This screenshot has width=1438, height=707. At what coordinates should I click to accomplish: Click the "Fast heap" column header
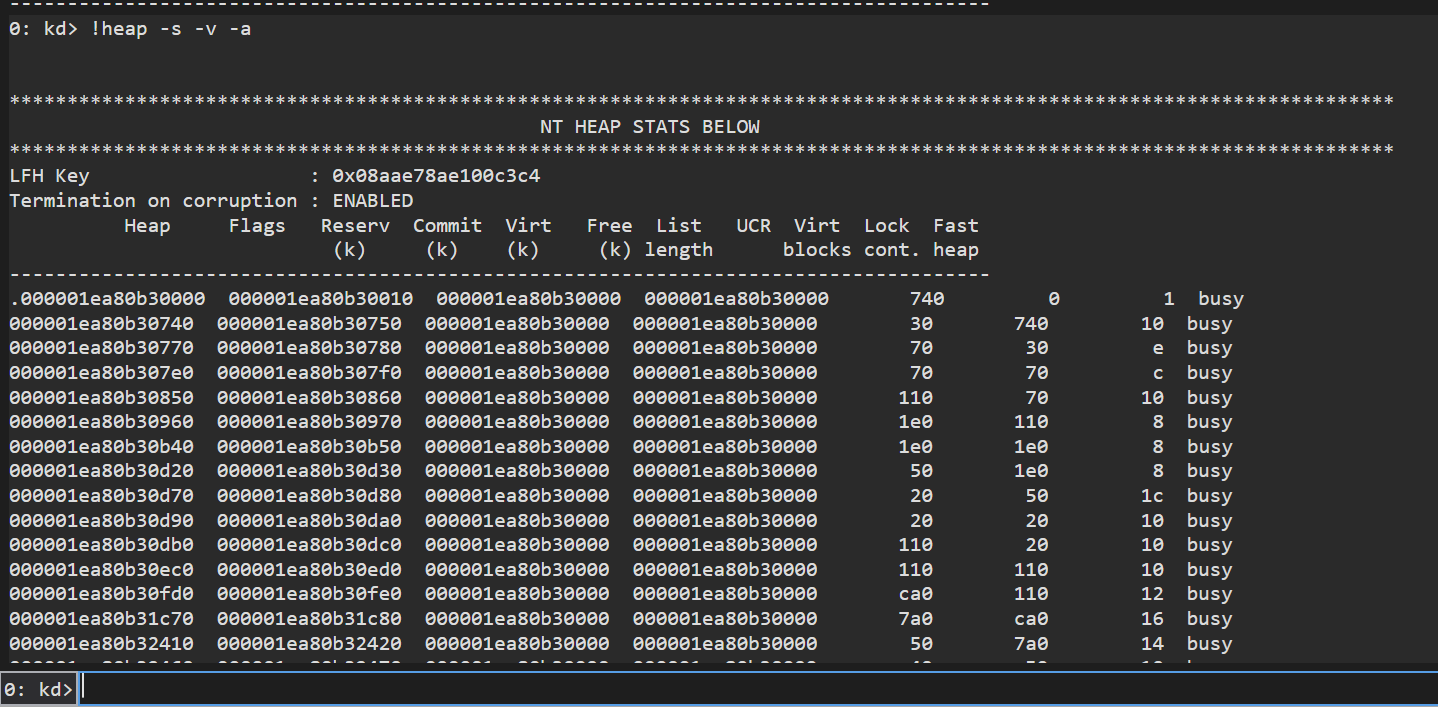[956, 238]
